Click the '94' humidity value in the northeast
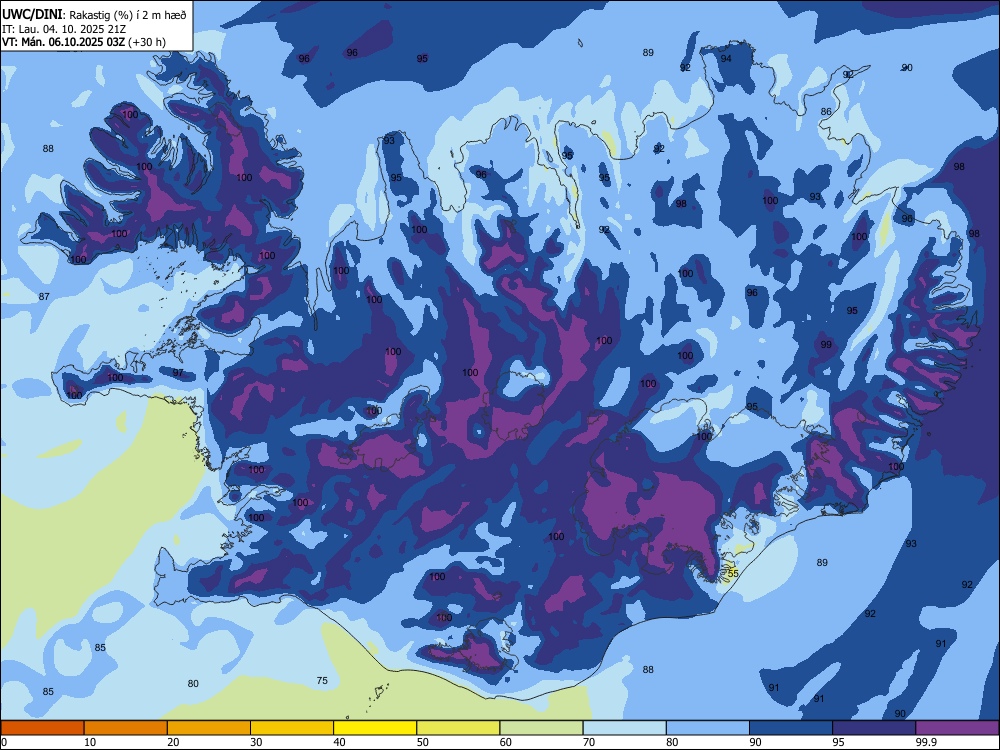 726,59
